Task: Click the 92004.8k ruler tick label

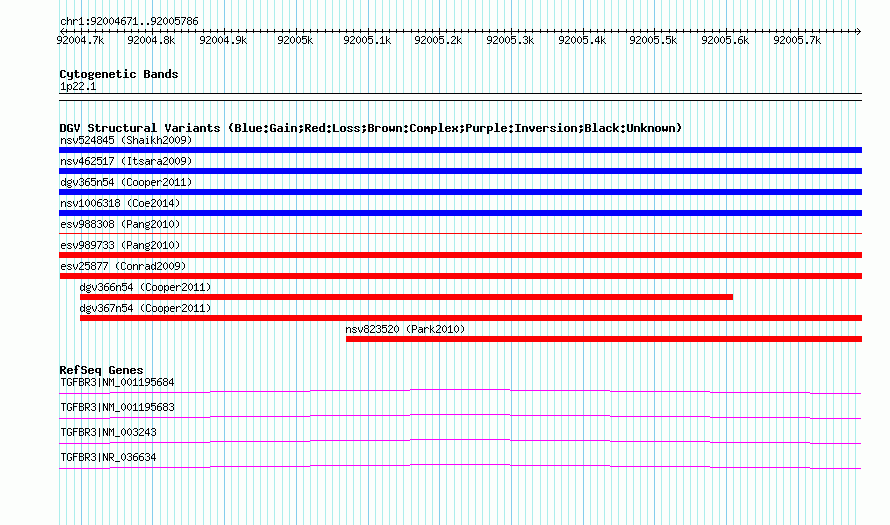Action: pyautogui.click(x=151, y=40)
